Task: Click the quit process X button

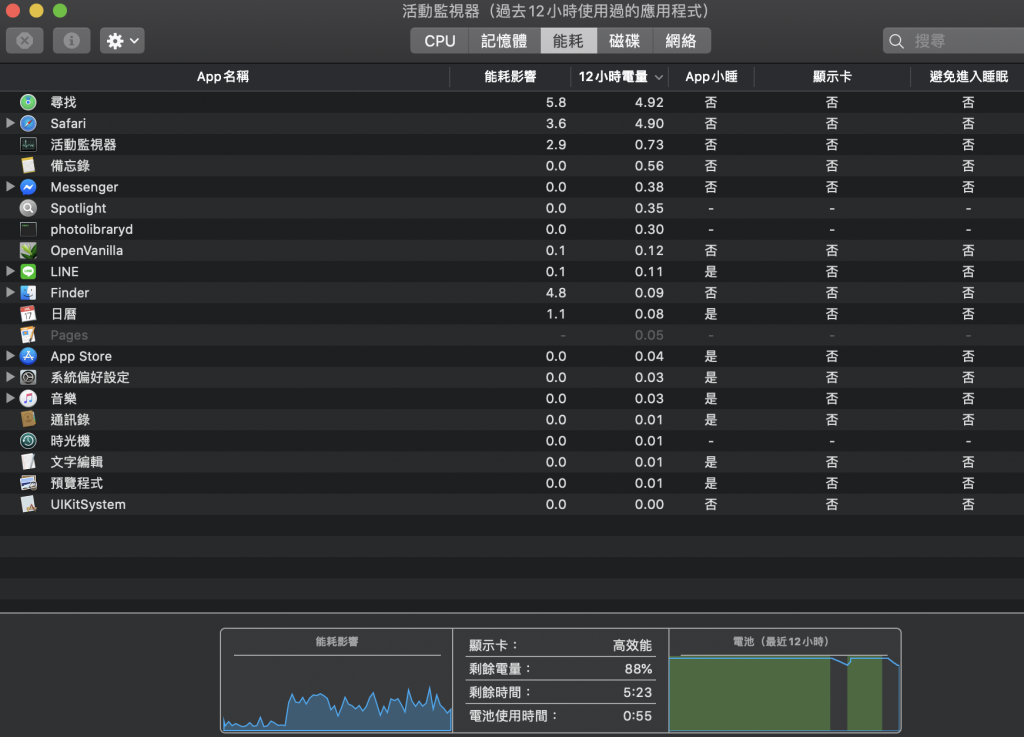Action: click(25, 40)
